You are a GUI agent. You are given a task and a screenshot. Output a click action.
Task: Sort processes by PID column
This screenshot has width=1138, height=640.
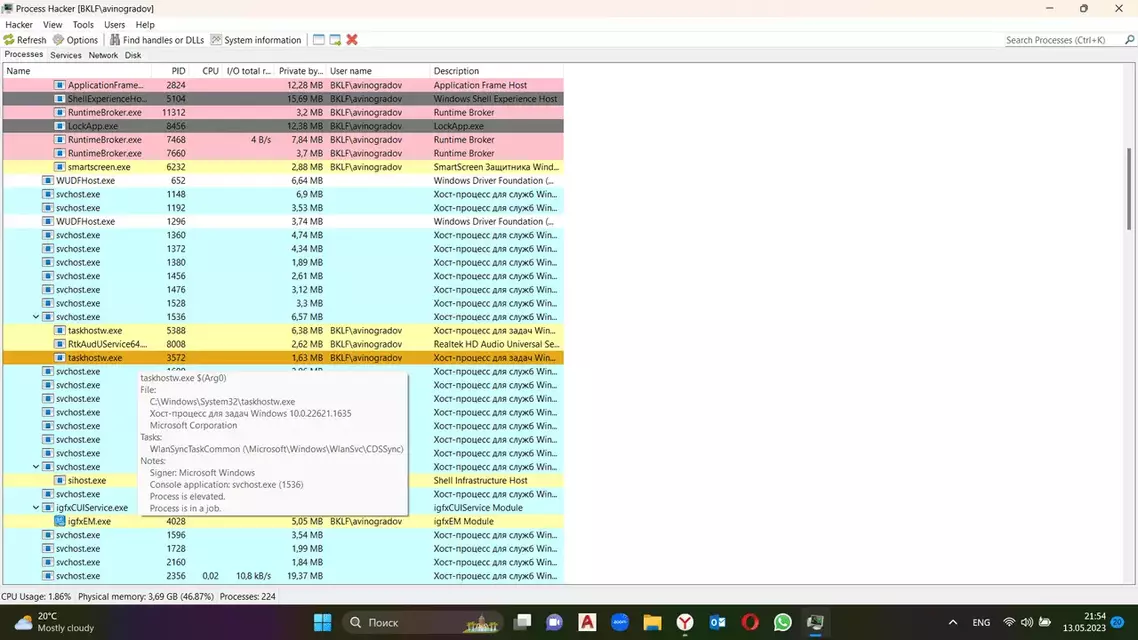pyautogui.click(x=171, y=71)
